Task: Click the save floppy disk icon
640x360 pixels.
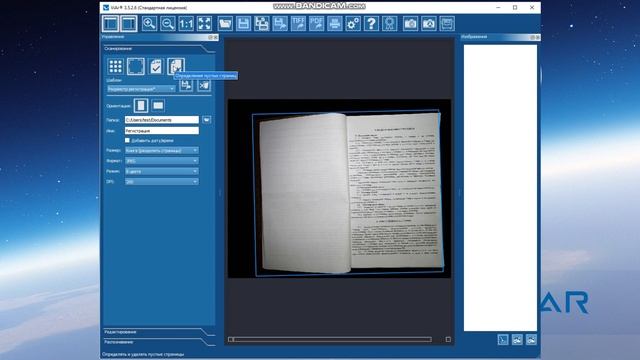Action: pyautogui.click(x=243, y=24)
